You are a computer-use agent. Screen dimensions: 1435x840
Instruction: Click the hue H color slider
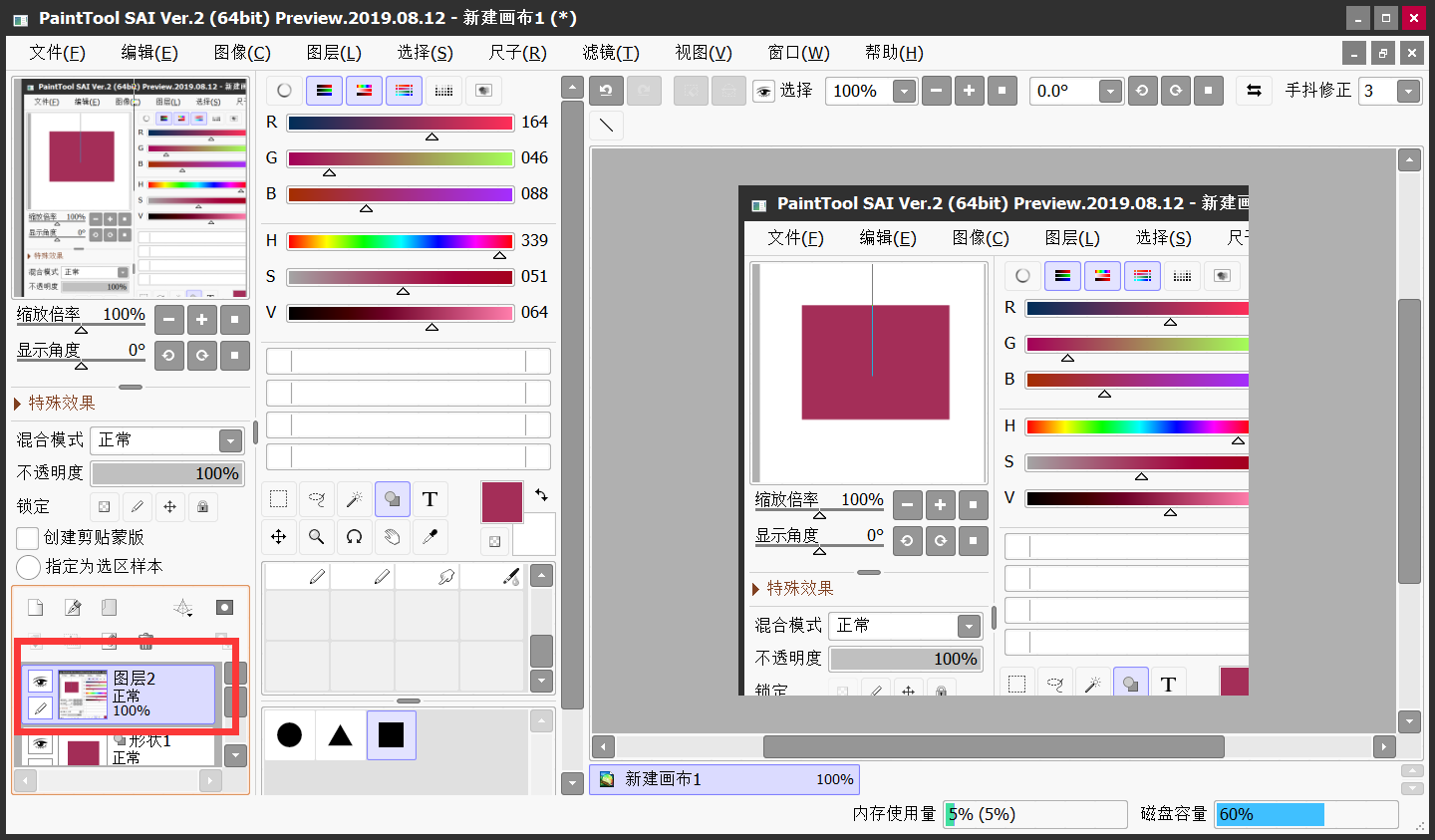(x=400, y=241)
